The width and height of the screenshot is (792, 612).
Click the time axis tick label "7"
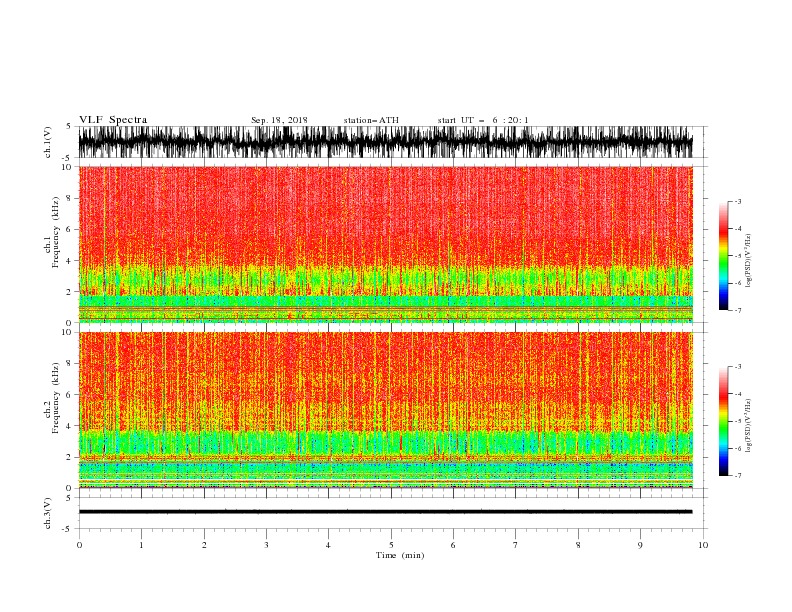pos(516,545)
